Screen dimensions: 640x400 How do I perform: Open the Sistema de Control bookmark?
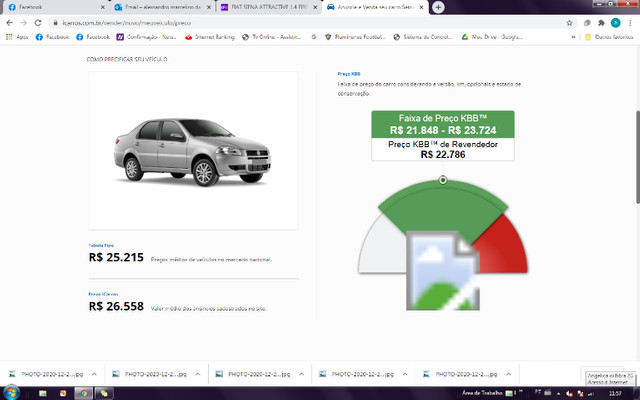(422, 37)
